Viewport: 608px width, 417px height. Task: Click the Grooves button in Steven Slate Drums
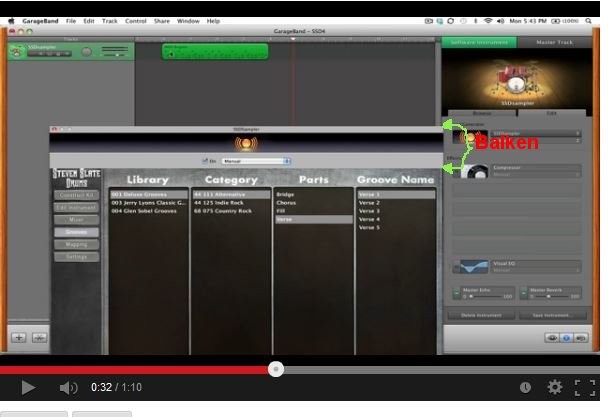[x=76, y=232]
